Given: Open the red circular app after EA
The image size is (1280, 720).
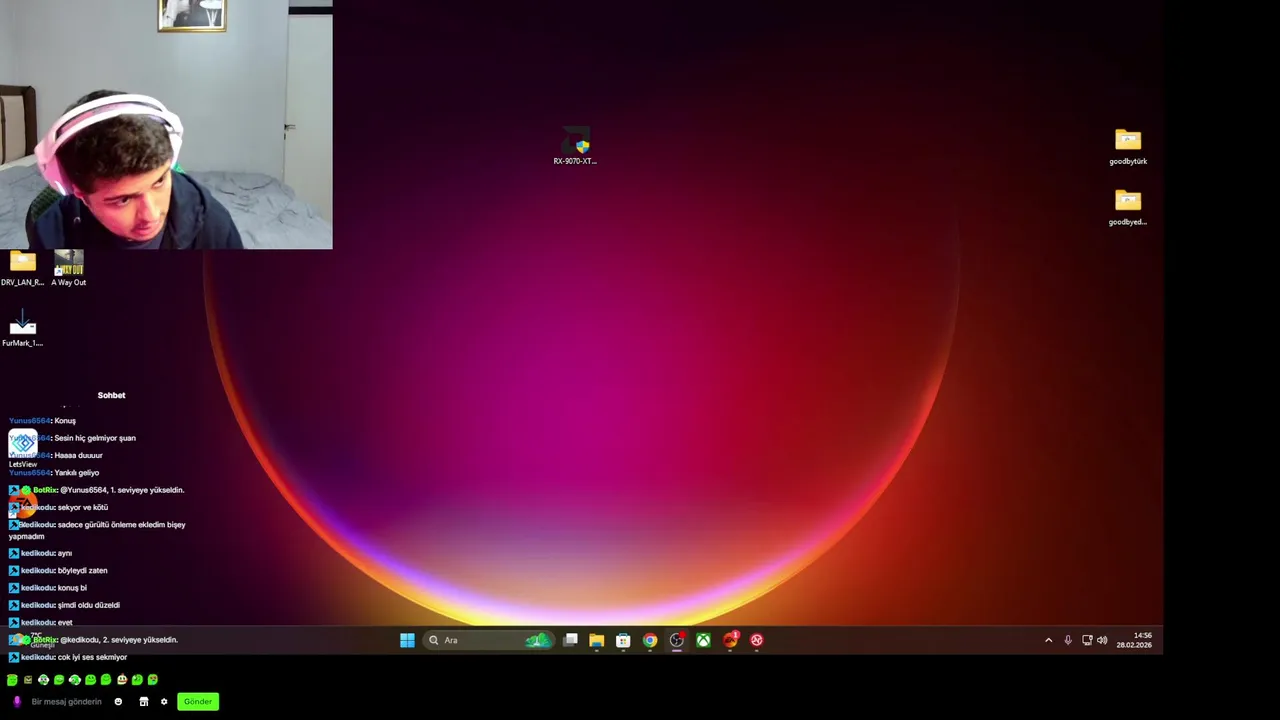Looking at the screenshot, I should point(757,640).
